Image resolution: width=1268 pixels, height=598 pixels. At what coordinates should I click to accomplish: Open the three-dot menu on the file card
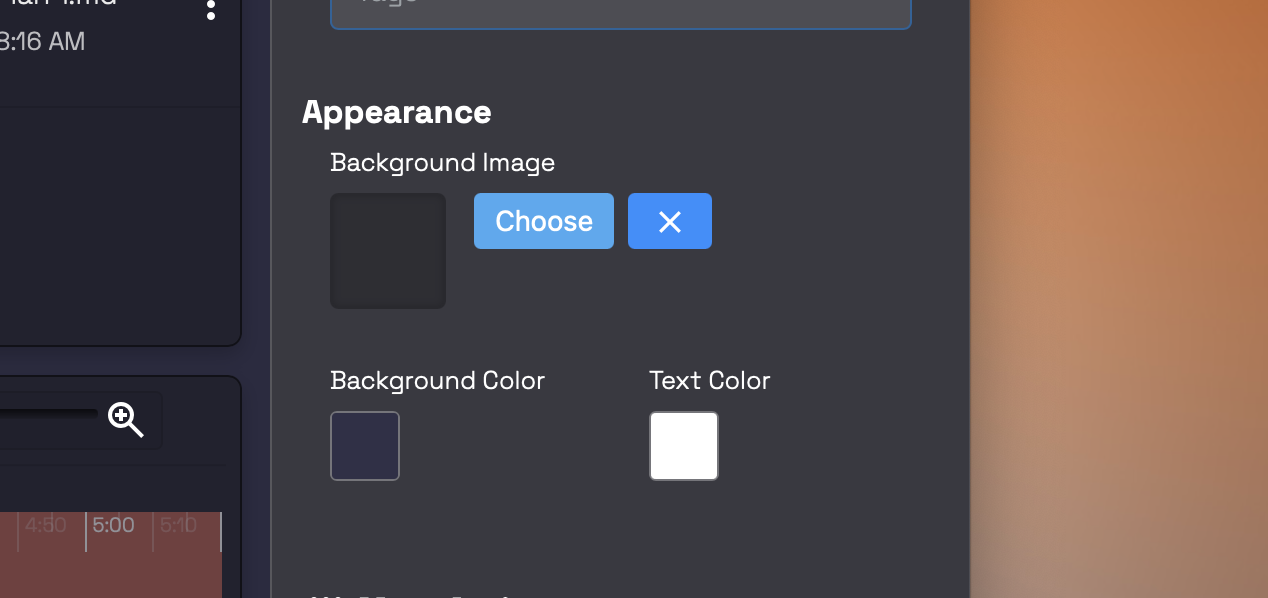click(210, 9)
